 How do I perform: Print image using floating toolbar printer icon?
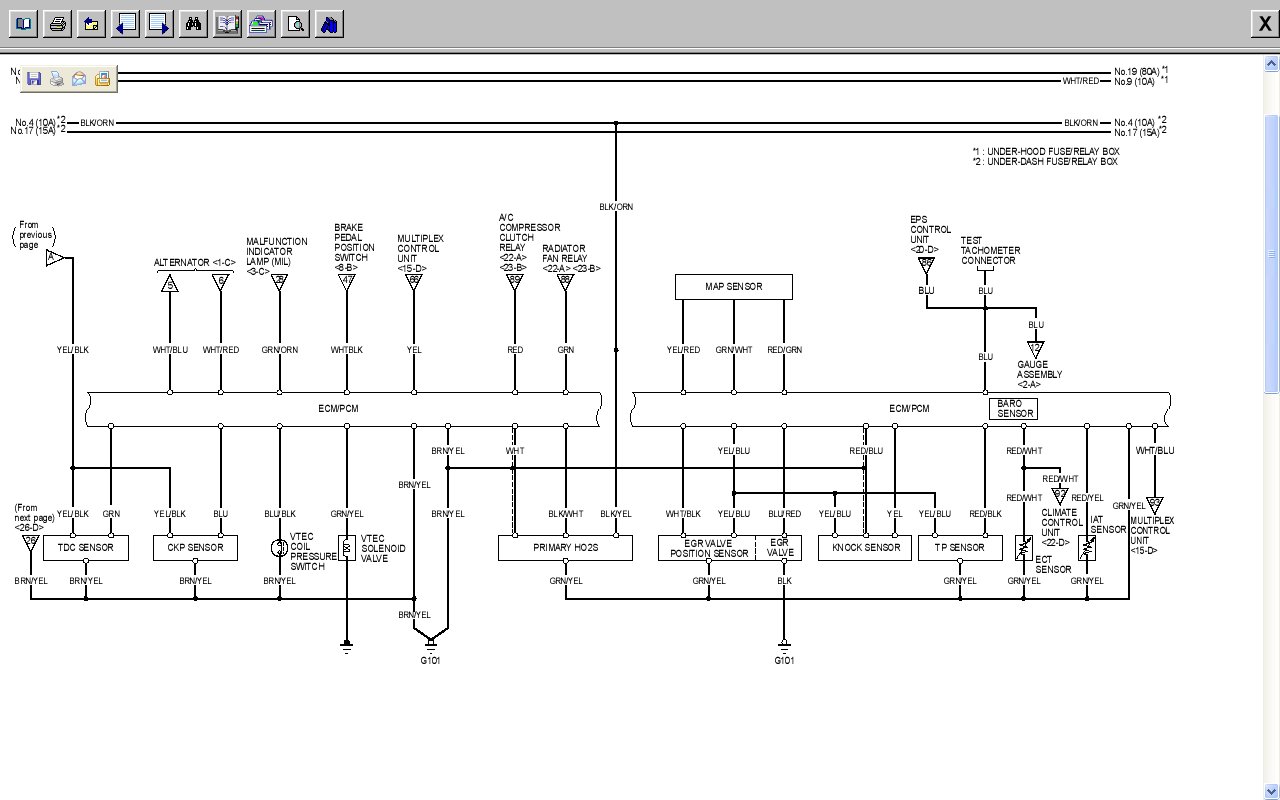56,79
